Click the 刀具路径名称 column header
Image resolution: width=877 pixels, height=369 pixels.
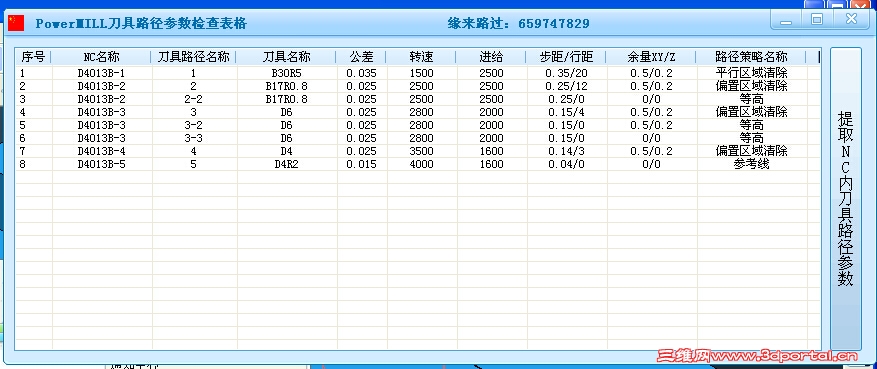tap(194, 56)
